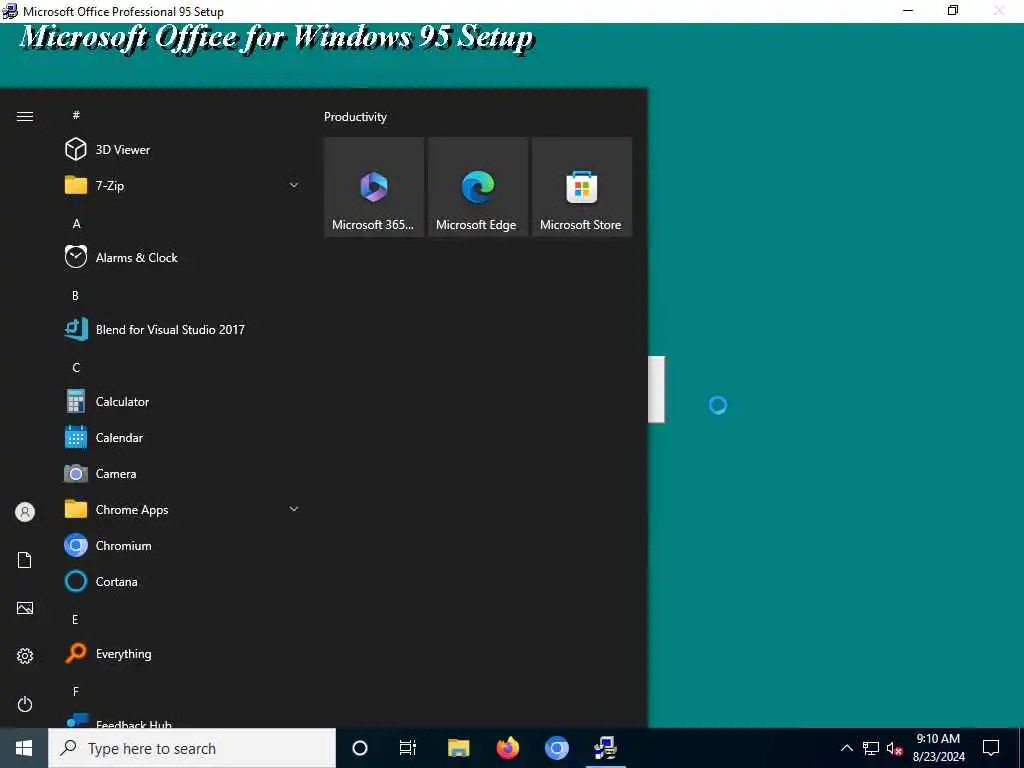Viewport: 1024px width, 768px height.
Task: Click the Windows Start button
Action: (x=24, y=748)
